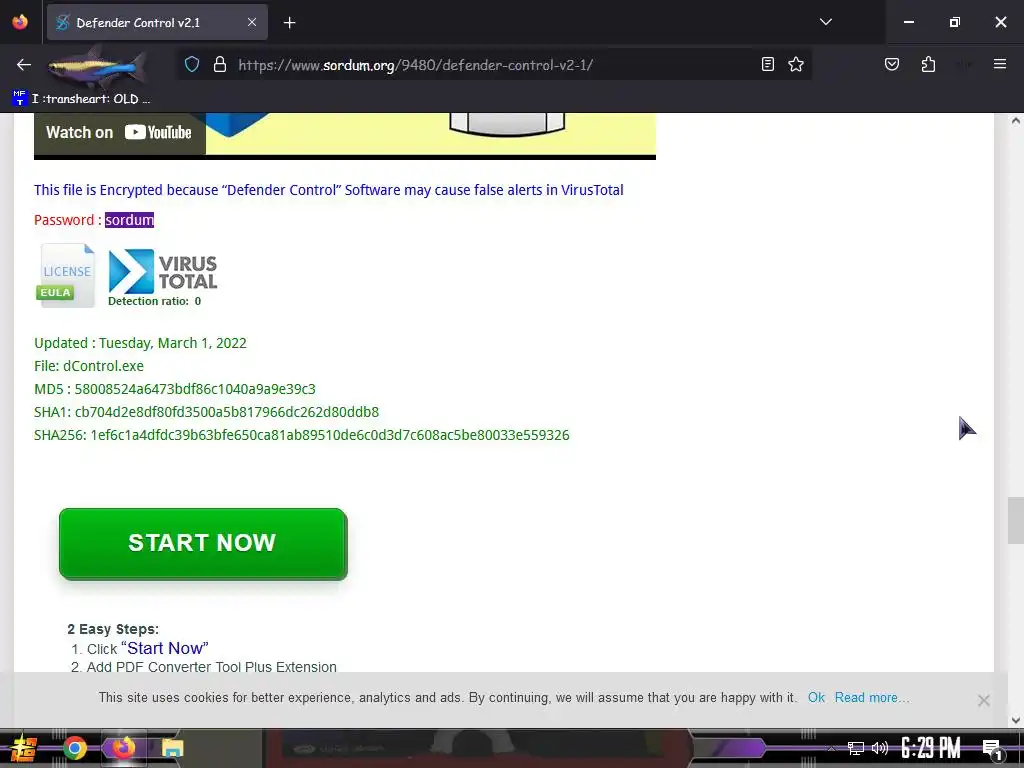Bookmark this page with the star icon

(x=795, y=64)
